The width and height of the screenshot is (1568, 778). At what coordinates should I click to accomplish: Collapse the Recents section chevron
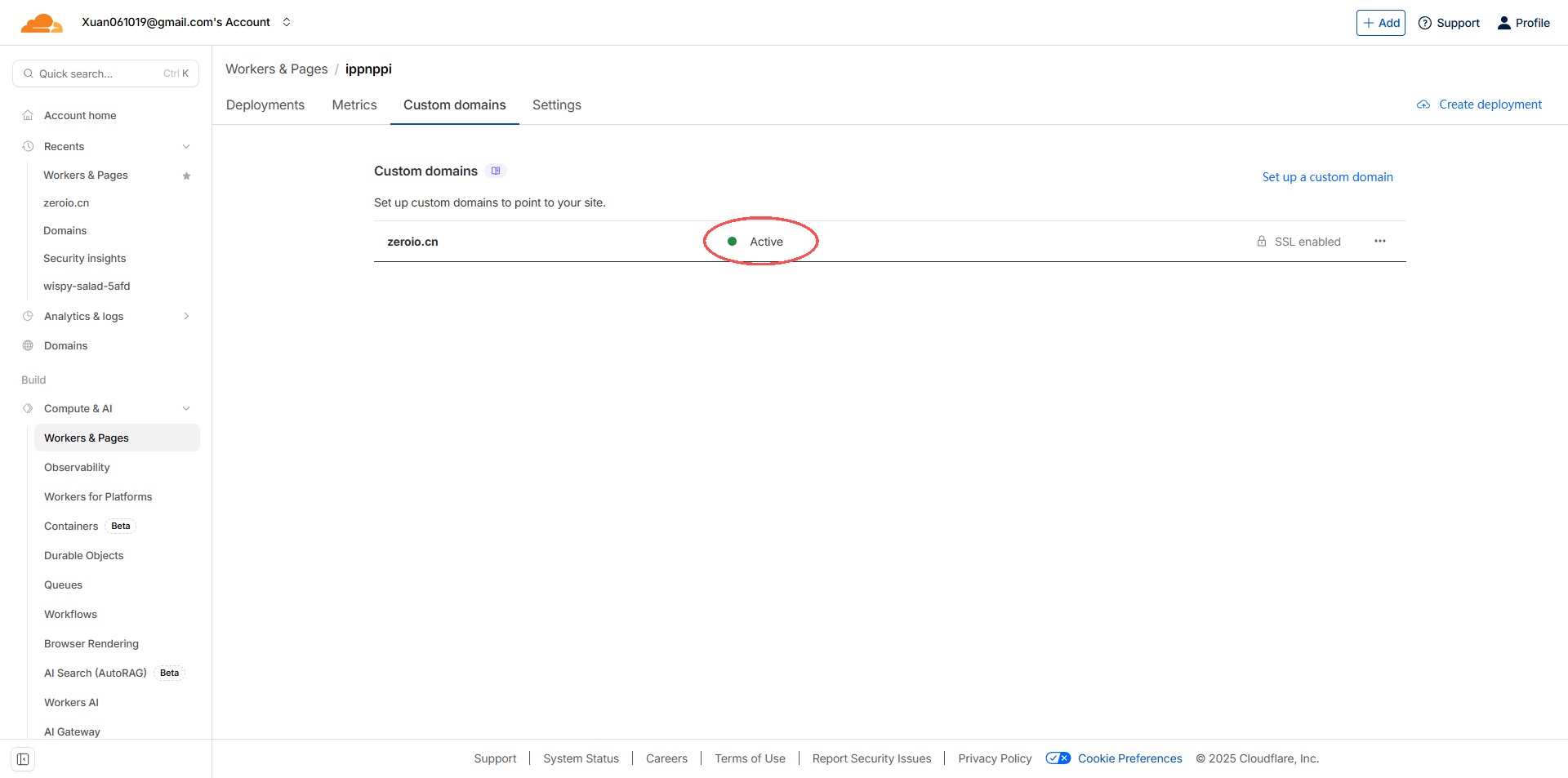tap(186, 147)
